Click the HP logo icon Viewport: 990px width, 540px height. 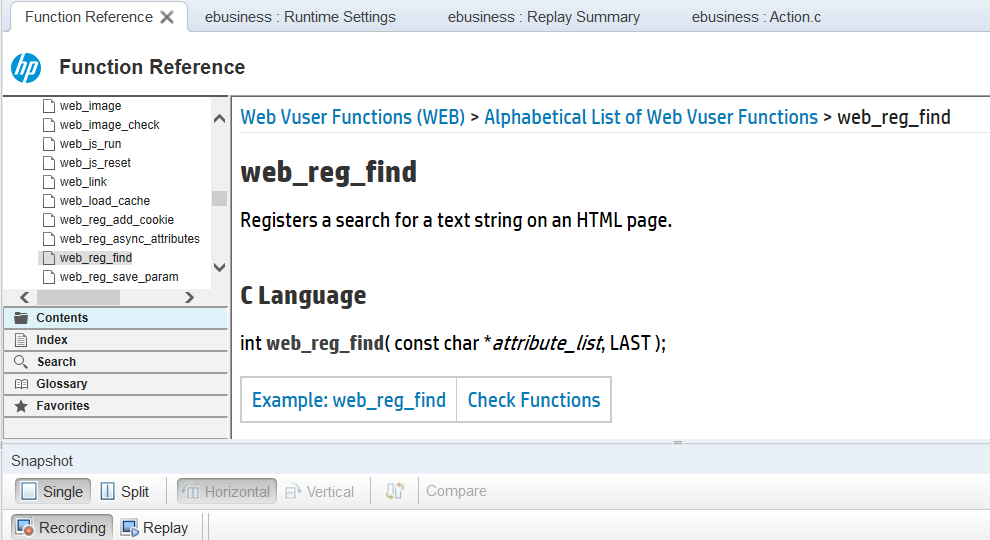[26, 68]
